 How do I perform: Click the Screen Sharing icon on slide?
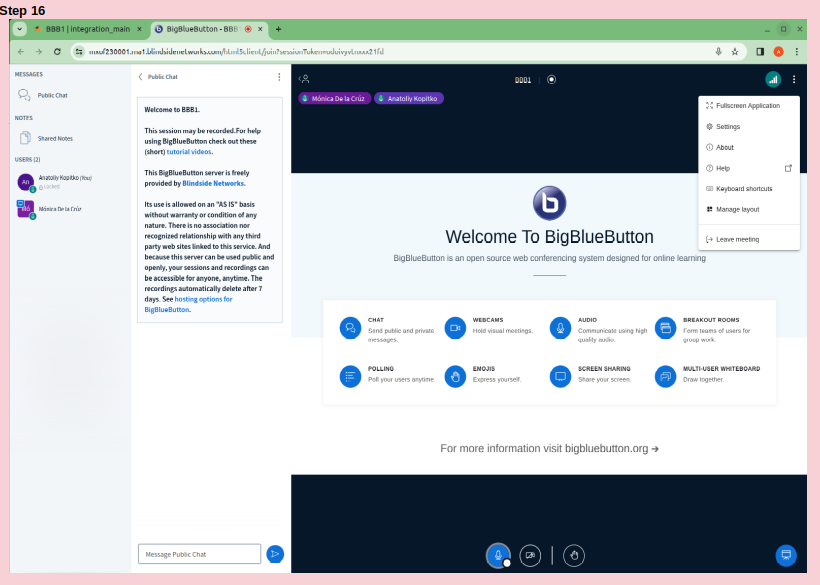pyautogui.click(x=560, y=376)
